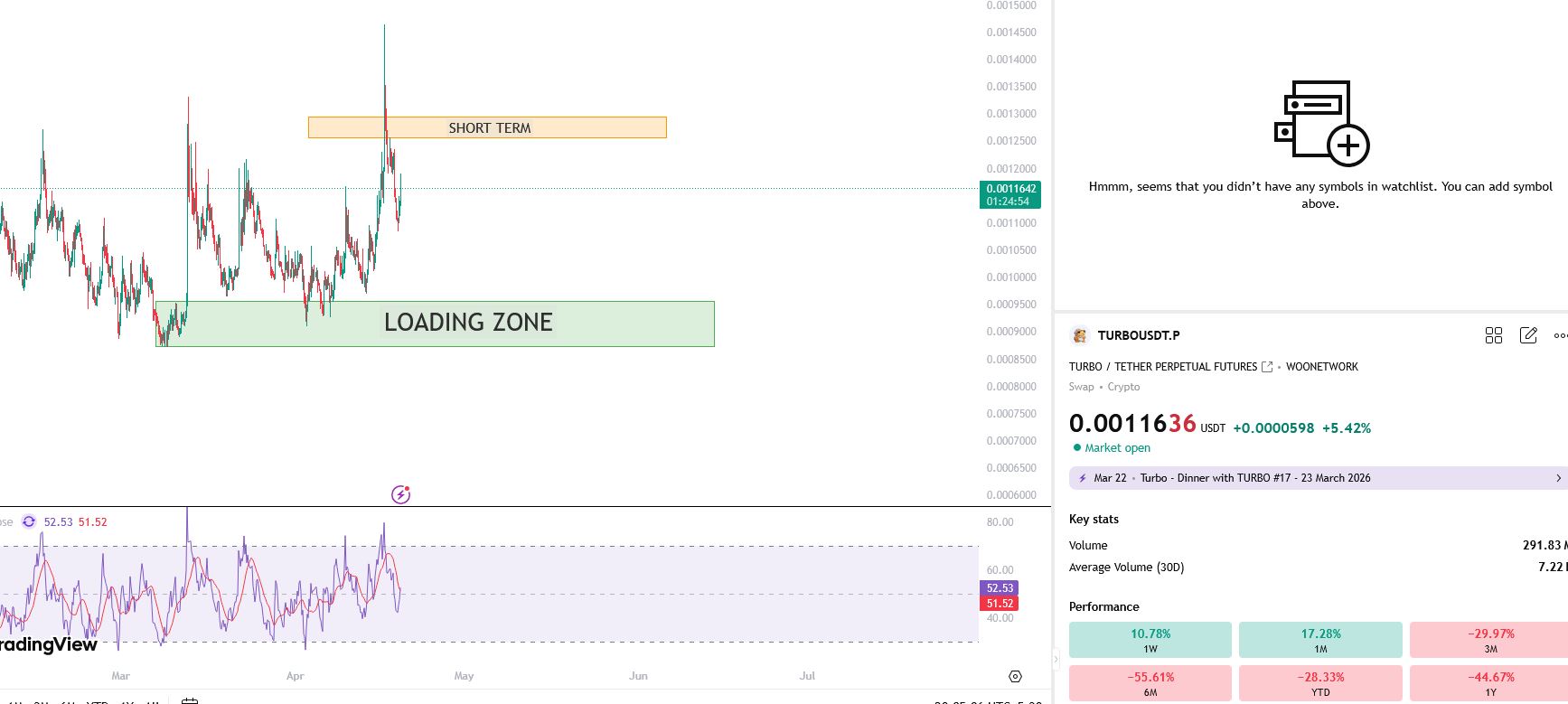Click the Swap label under symbol description
Screen dimensions: 1568x704
[x=1081, y=387]
